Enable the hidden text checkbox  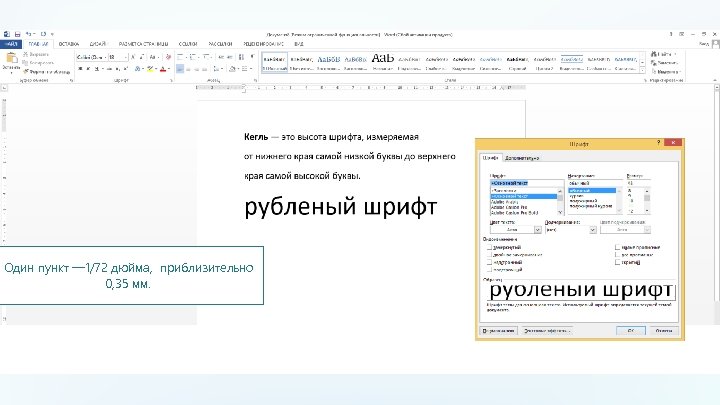[617, 262]
